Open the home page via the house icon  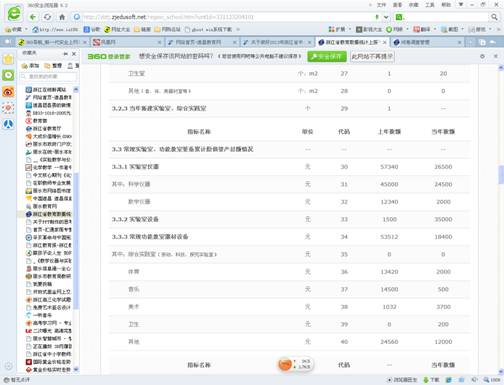62,17
